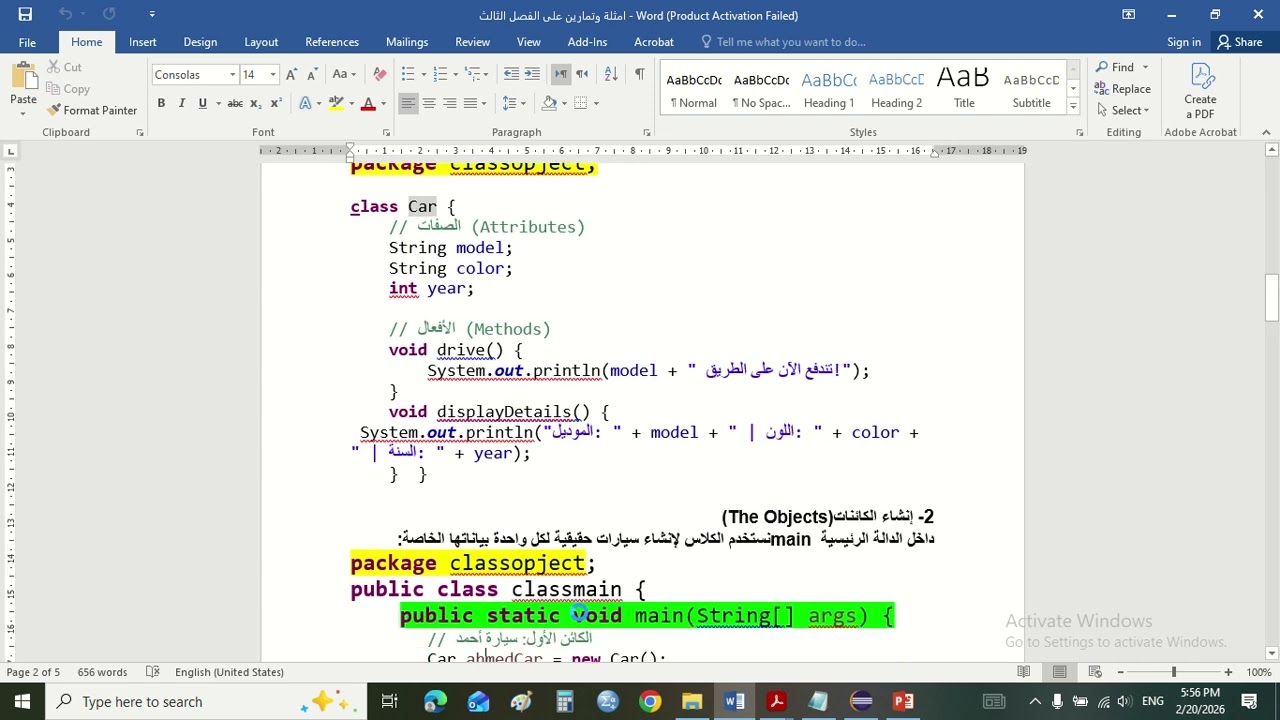This screenshot has width=1280, height=720.
Task: Switch to Web Layout view
Action: tap(1095, 672)
